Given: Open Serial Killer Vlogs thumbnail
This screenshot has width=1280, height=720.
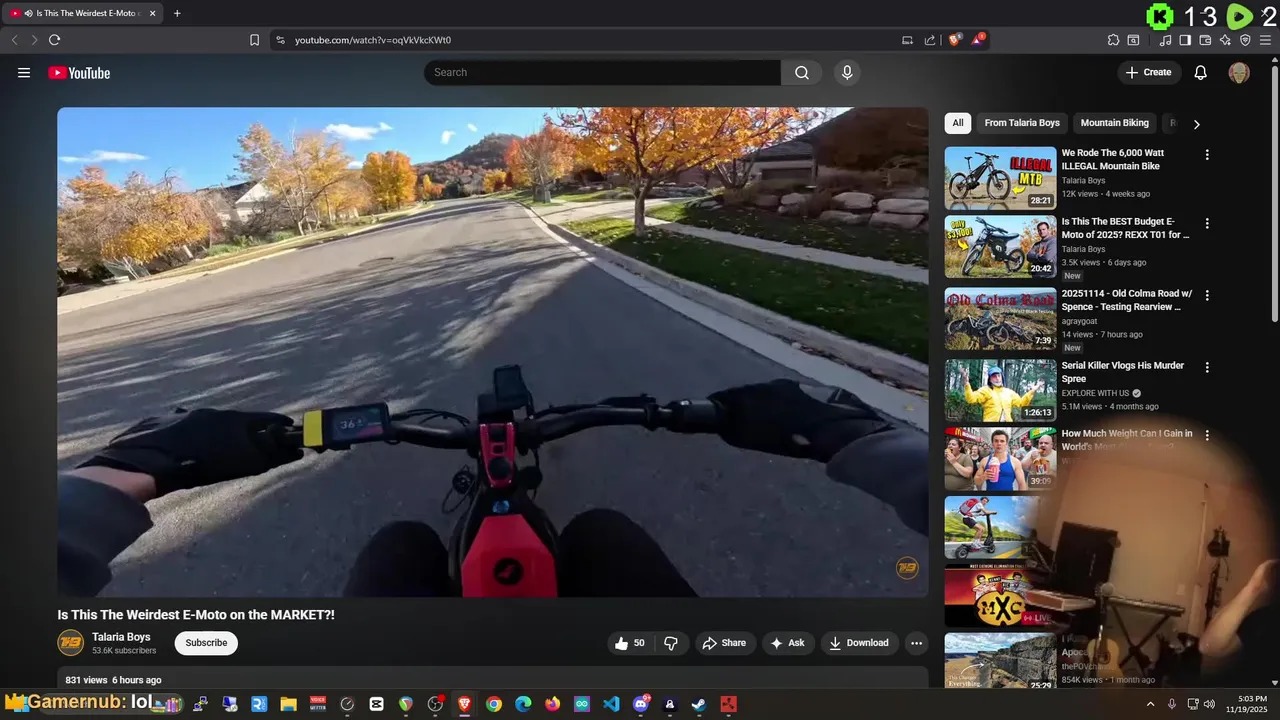Looking at the screenshot, I should coord(1000,390).
